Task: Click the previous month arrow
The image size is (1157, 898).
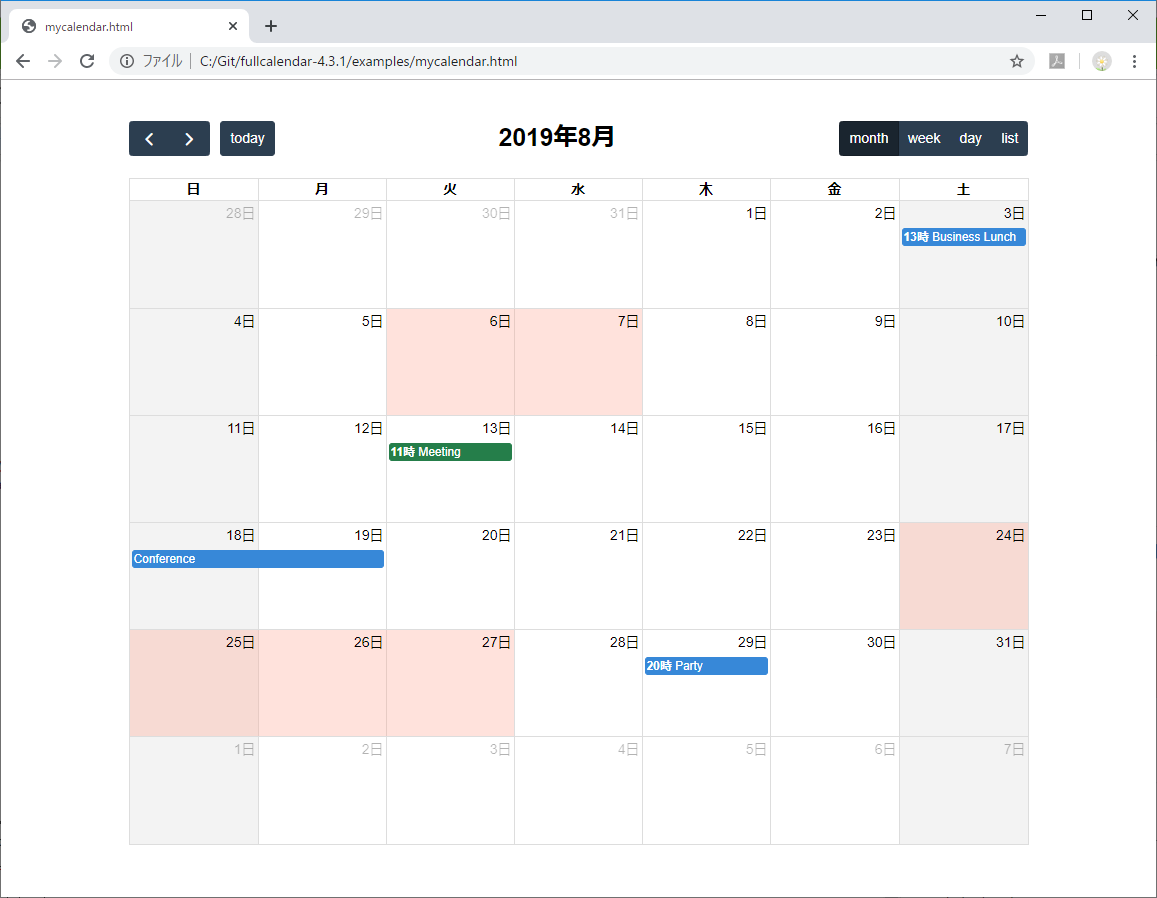Action: click(150, 138)
